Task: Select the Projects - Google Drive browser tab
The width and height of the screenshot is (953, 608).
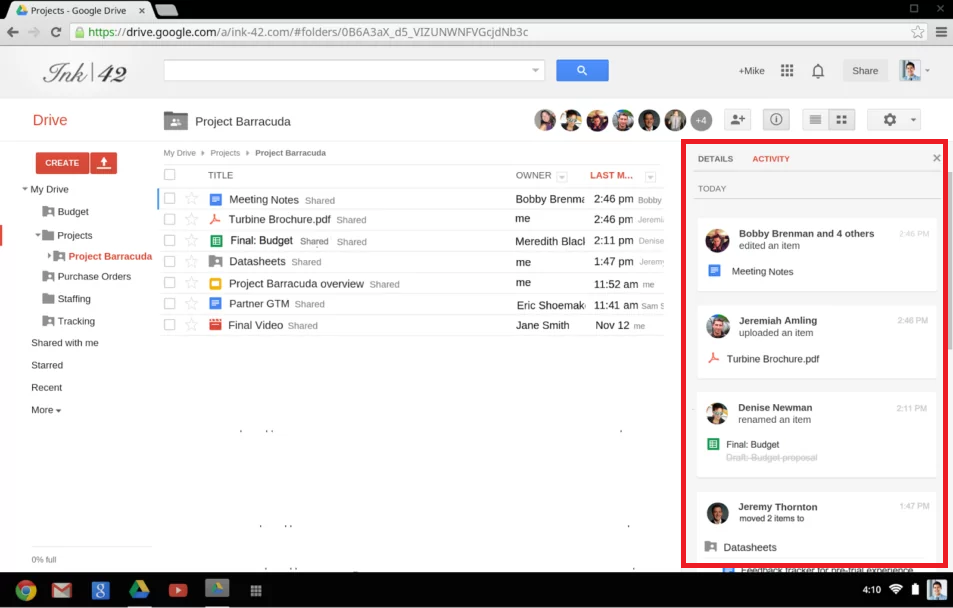Action: [x=79, y=10]
